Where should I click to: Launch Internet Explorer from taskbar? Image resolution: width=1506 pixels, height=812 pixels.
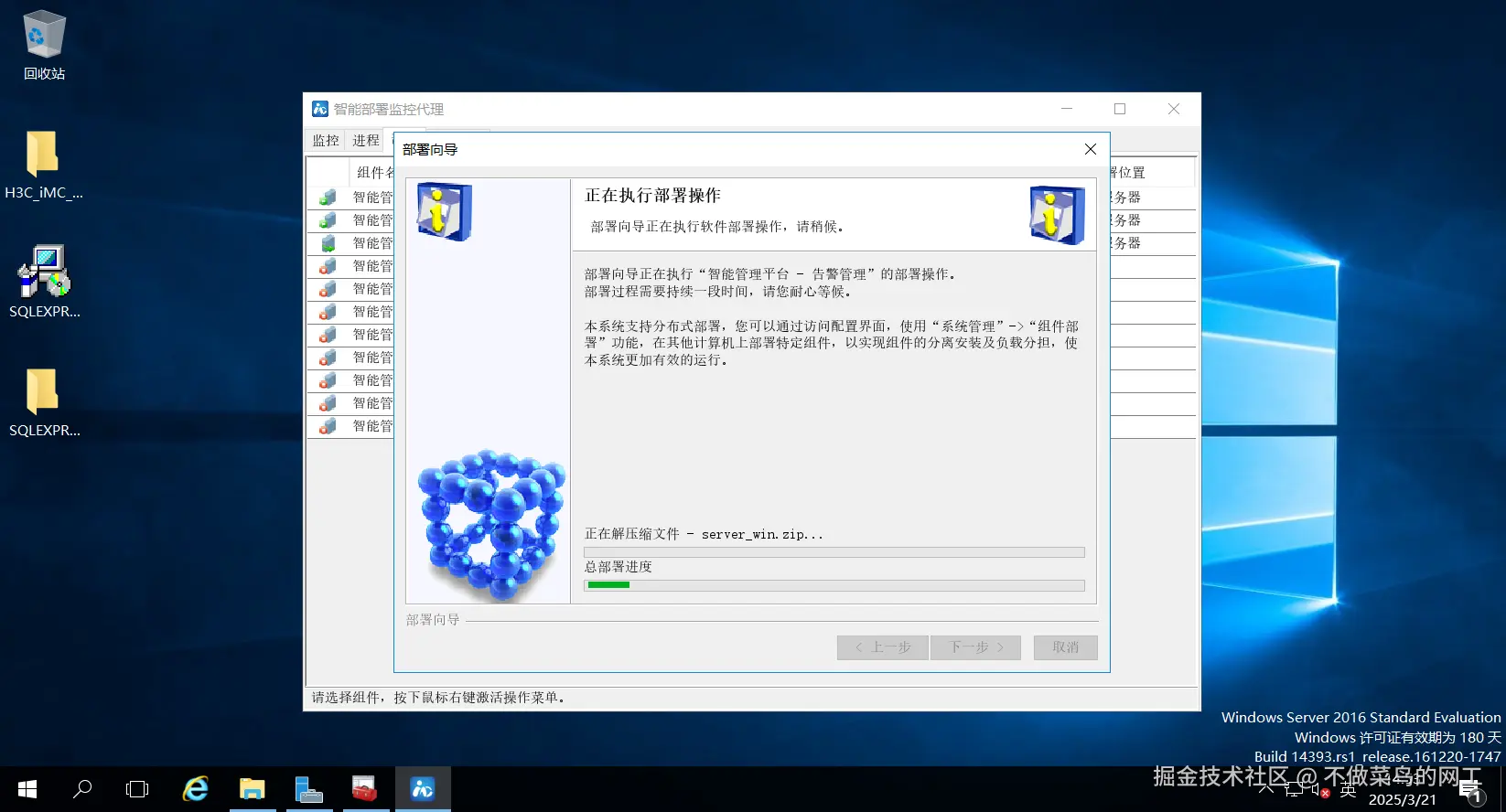pyautogui.click(x=196, y=789)
